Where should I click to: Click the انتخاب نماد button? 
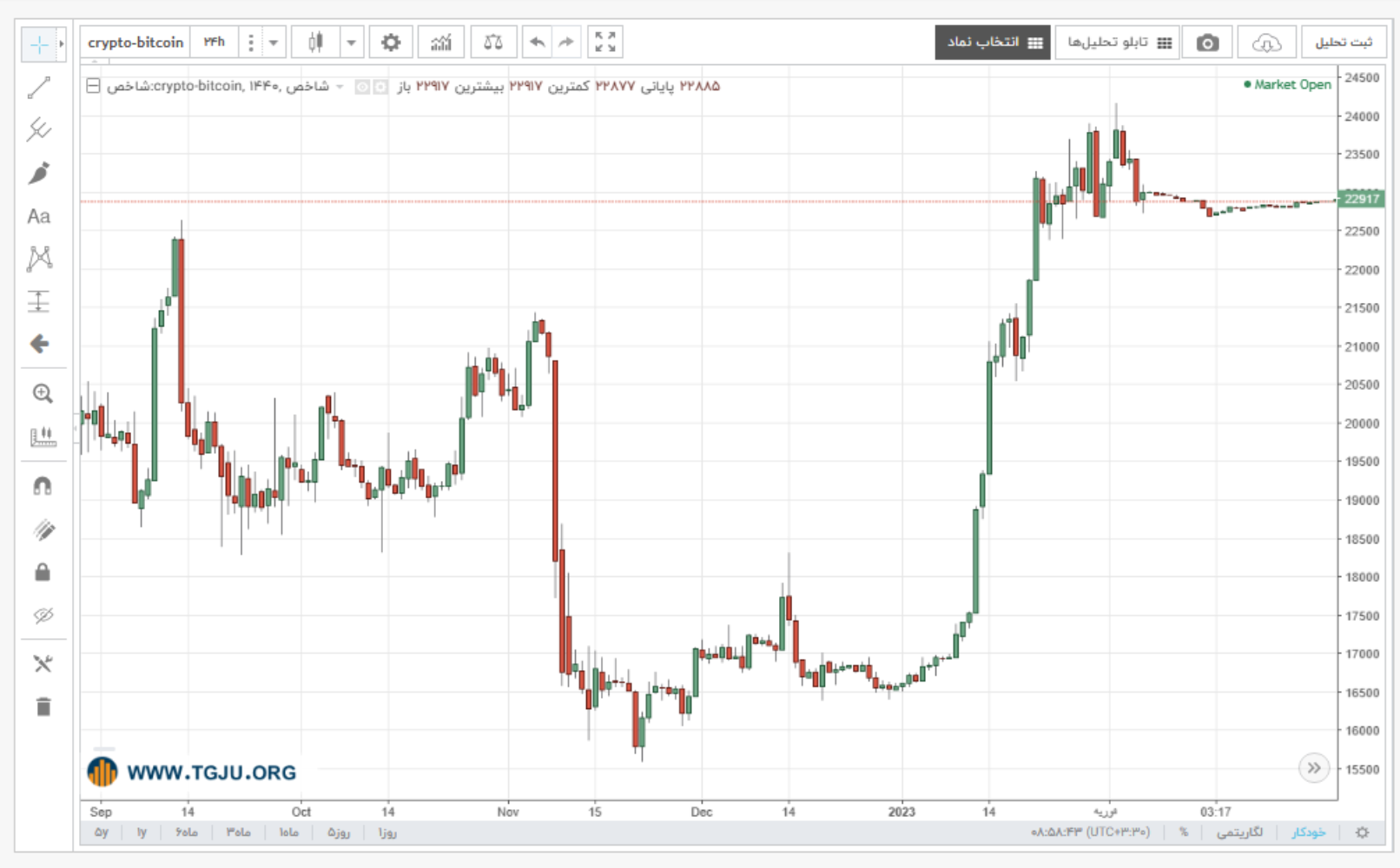pos(993,43)
